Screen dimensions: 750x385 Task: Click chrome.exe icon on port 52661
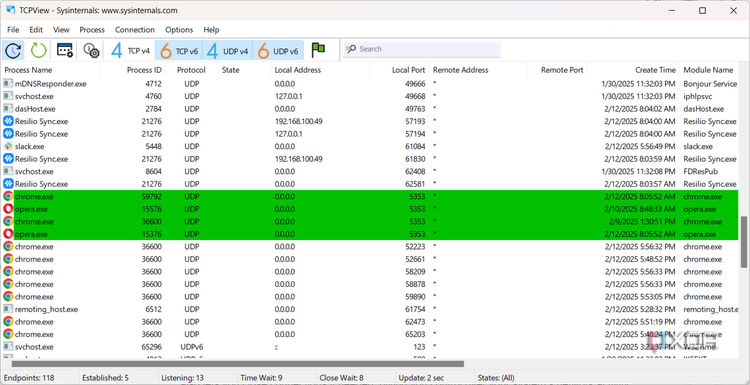coord(8,259)
